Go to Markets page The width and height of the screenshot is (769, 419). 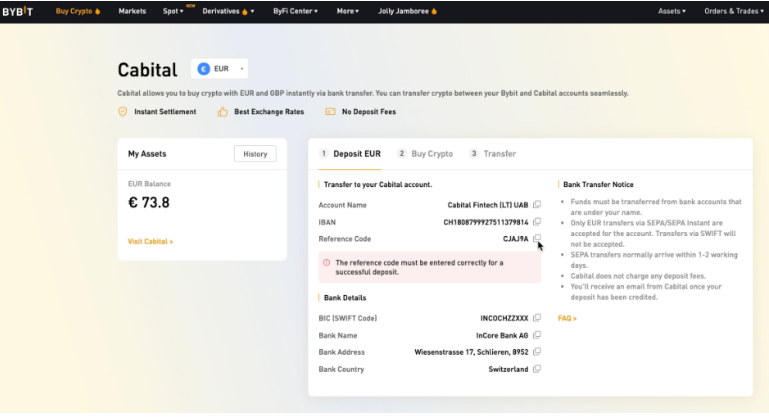point(132,11)
